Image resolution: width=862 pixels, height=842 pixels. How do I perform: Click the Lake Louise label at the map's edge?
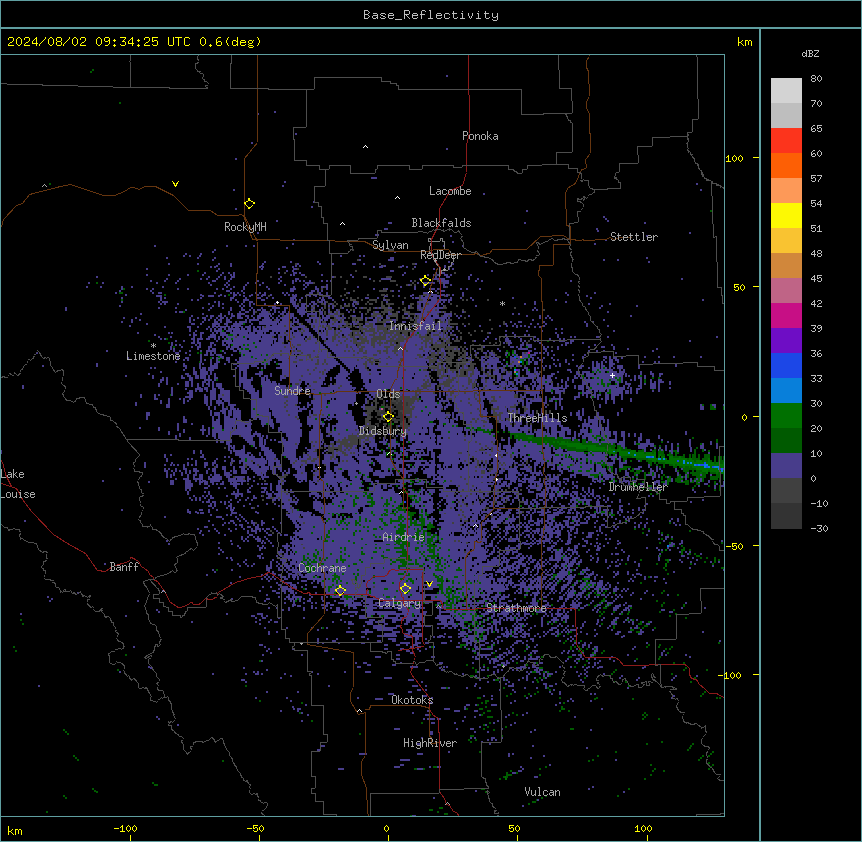point(18,484)
